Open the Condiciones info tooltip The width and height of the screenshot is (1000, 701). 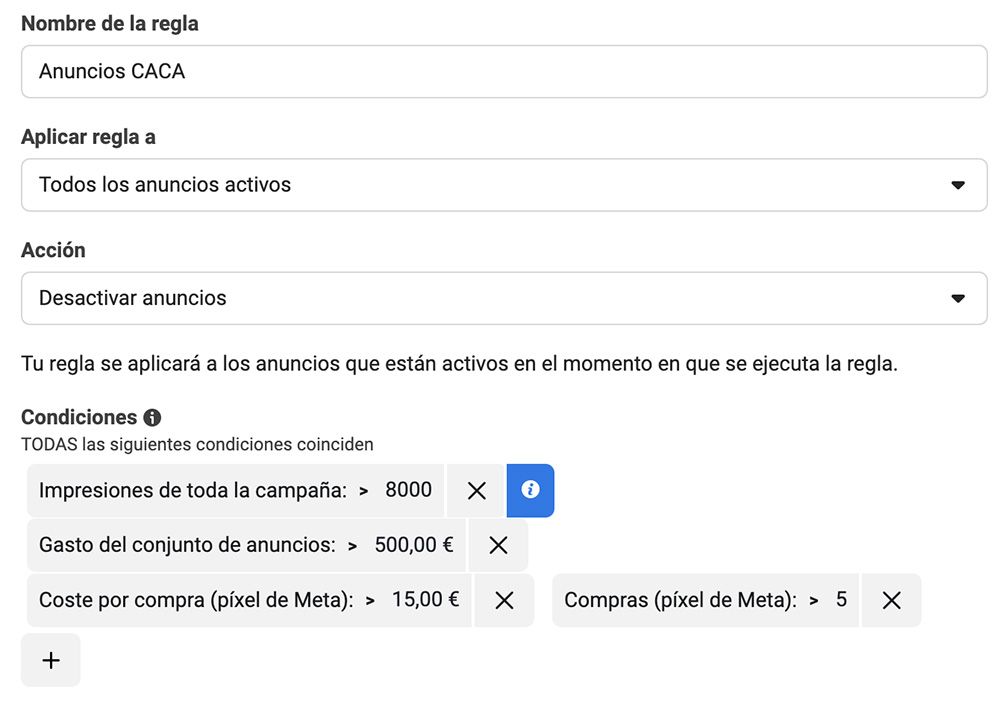coord(150,417)
